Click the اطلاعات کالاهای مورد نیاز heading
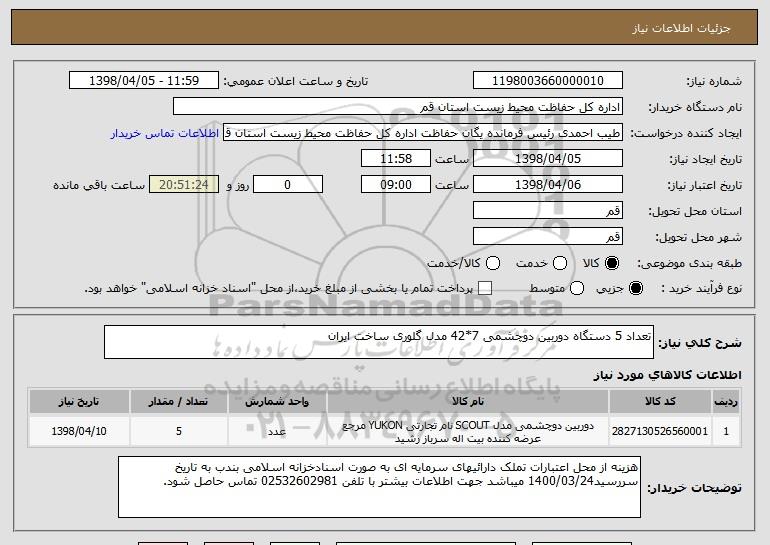This screenshot has width=770, height=545. [x=667, y=375]
